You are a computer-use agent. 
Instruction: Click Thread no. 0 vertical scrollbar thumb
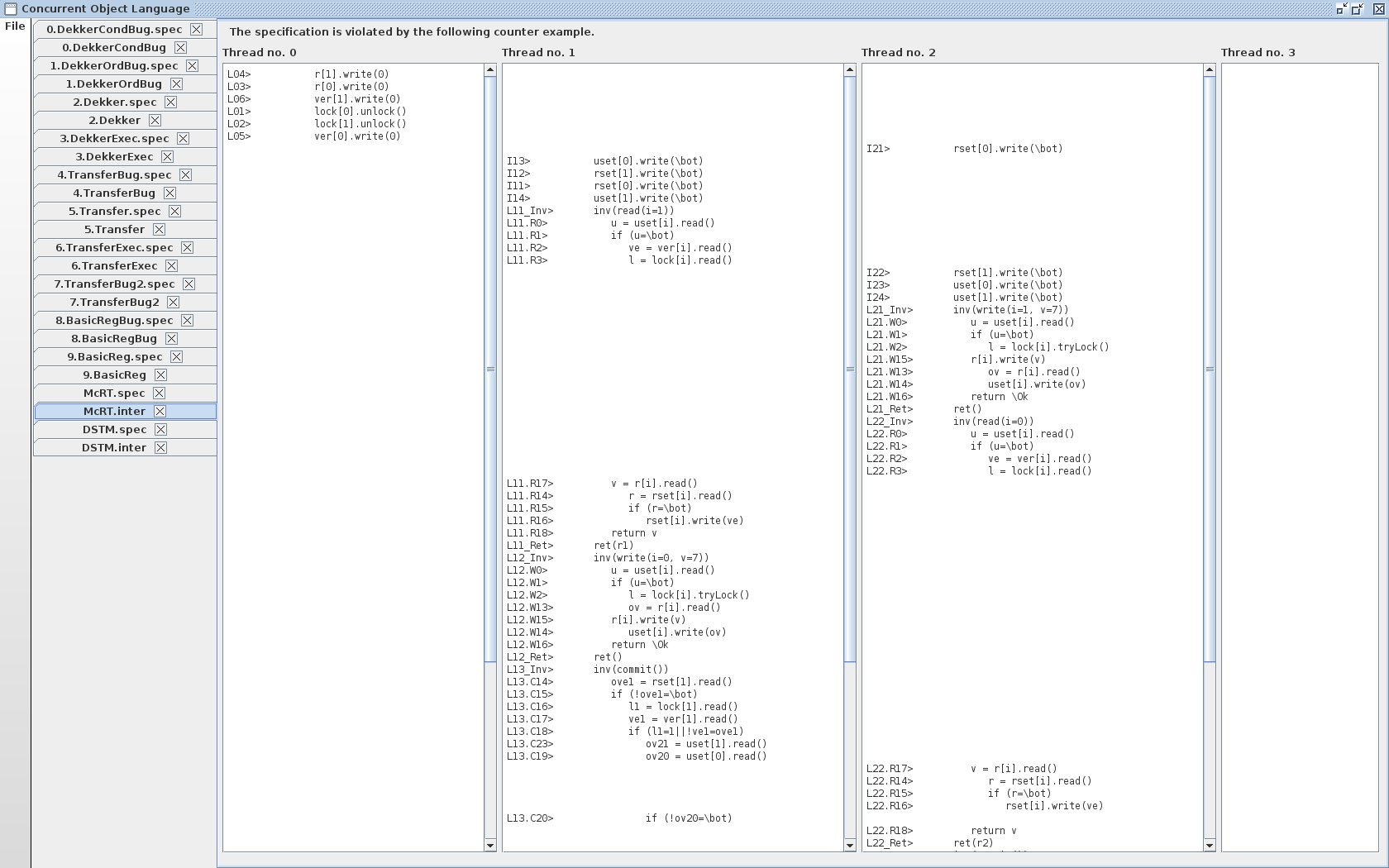coord(490,369)
